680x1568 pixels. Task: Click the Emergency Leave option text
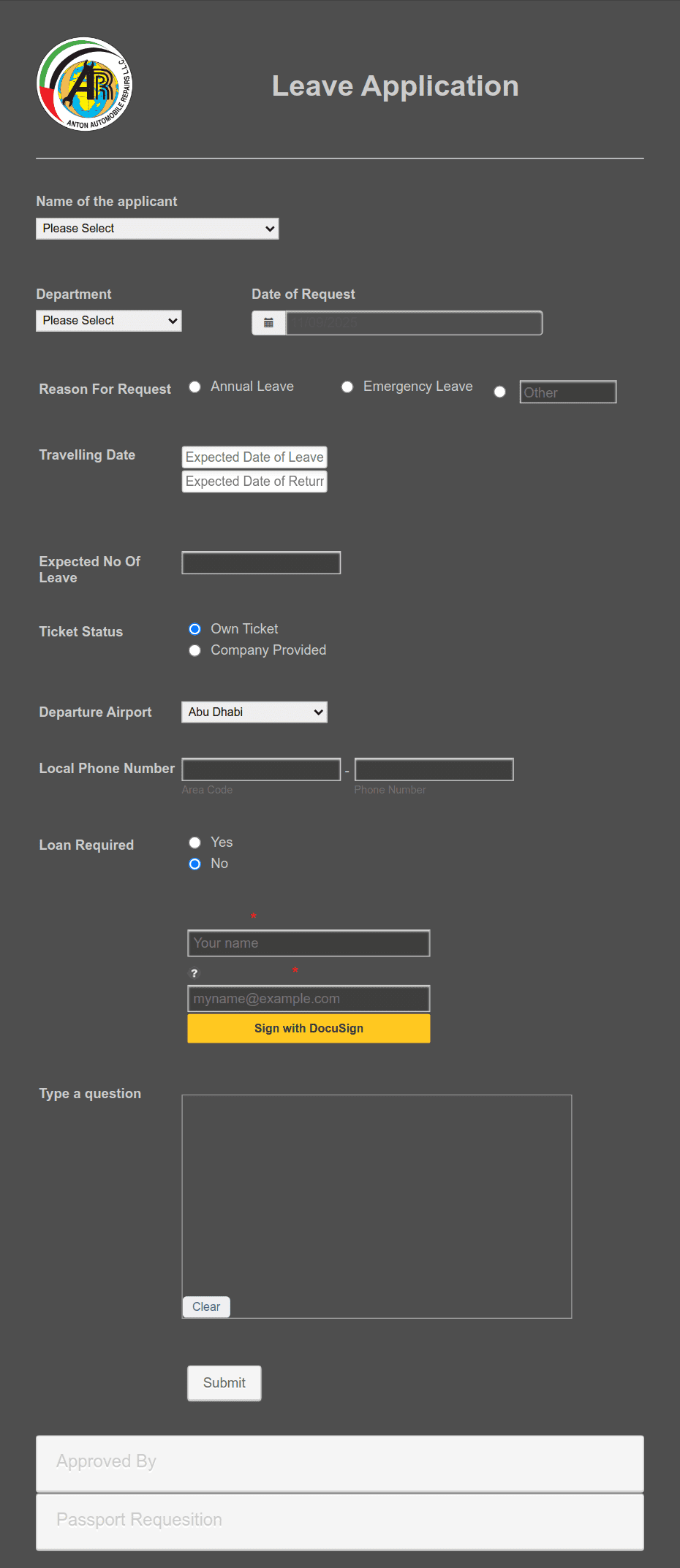pyautogui.click(x=418, y=387)
